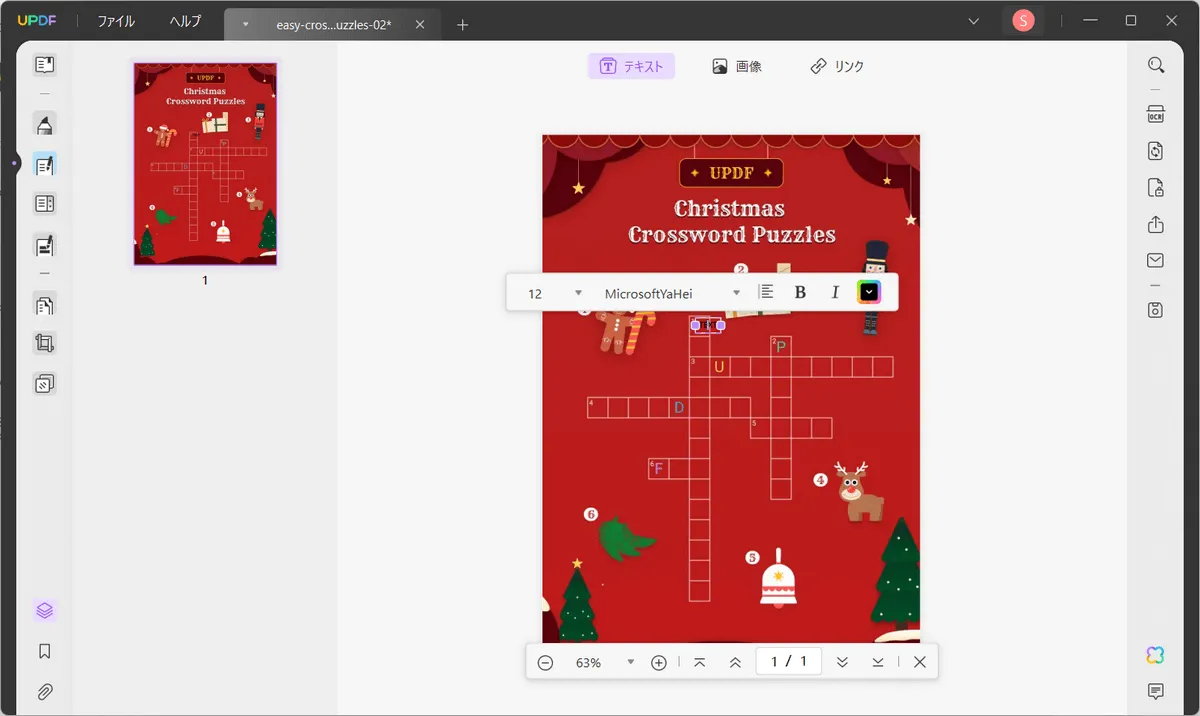The width and height of the screenshot is (1200, 716).
Task: Open the ヘルプ menu
Action: 184,21
